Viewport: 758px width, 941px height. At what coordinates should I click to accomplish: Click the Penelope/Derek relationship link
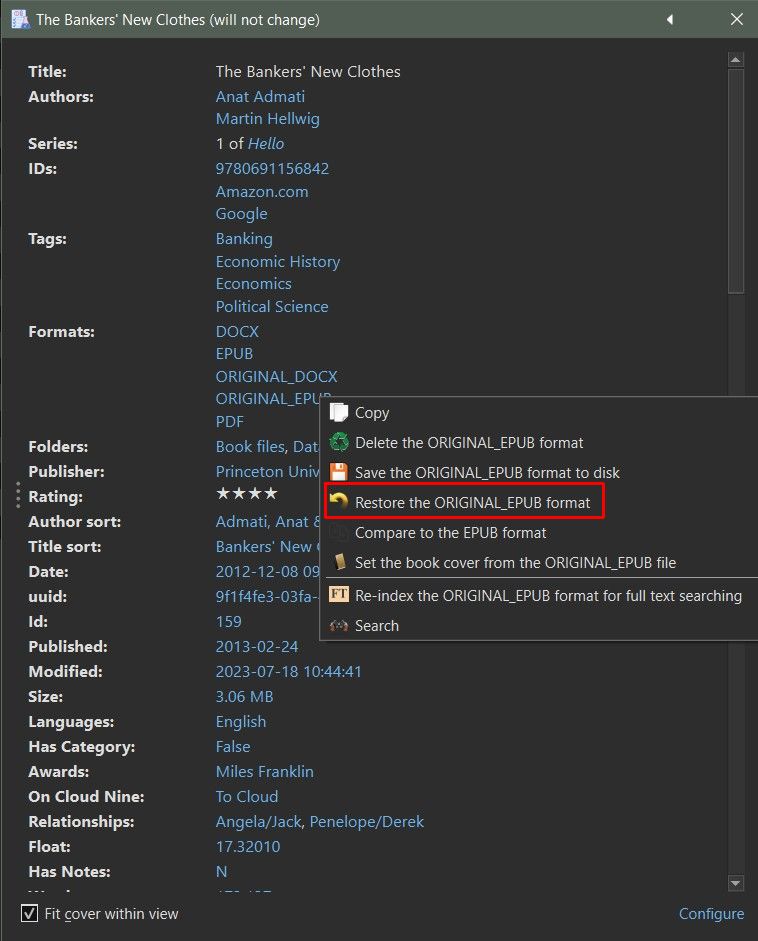point(367,822)
